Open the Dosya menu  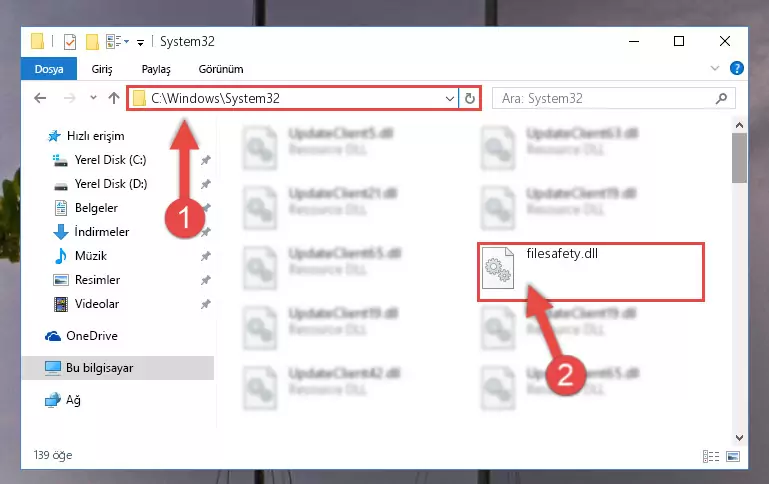49,69
